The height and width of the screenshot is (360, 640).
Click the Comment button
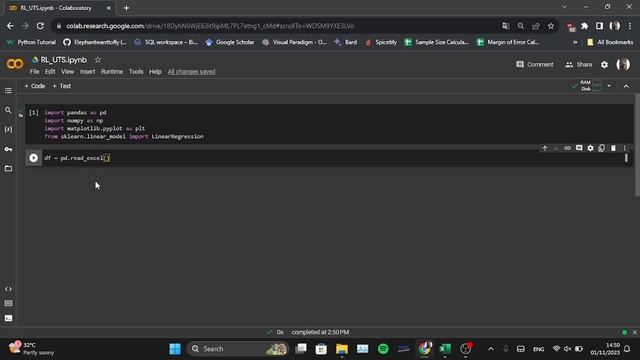pyautogui.click(x=535, y=64)
